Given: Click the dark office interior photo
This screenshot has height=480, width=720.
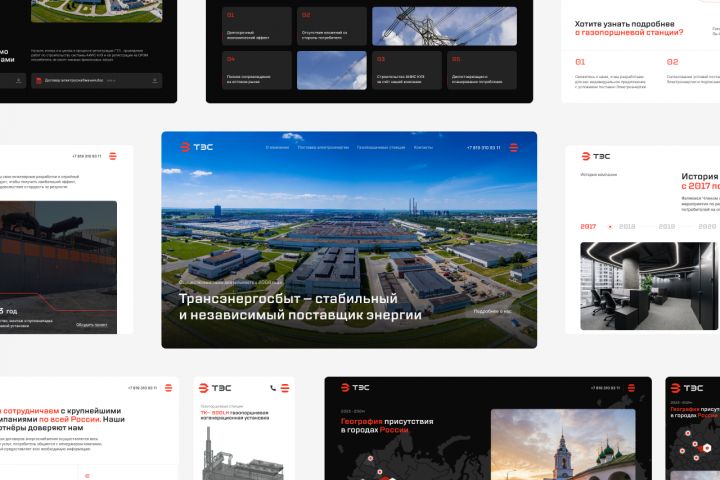Looking at the screenshot, I should point(649,286).
